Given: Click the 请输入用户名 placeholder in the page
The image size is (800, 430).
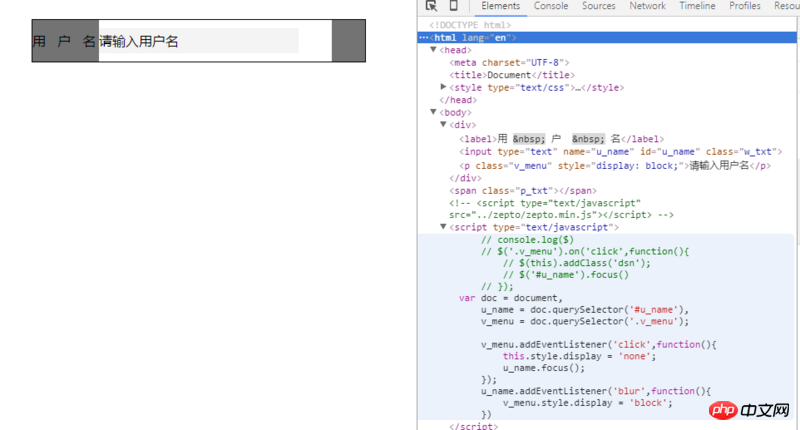Looking at the screenshot, I should tap(139, 41).
